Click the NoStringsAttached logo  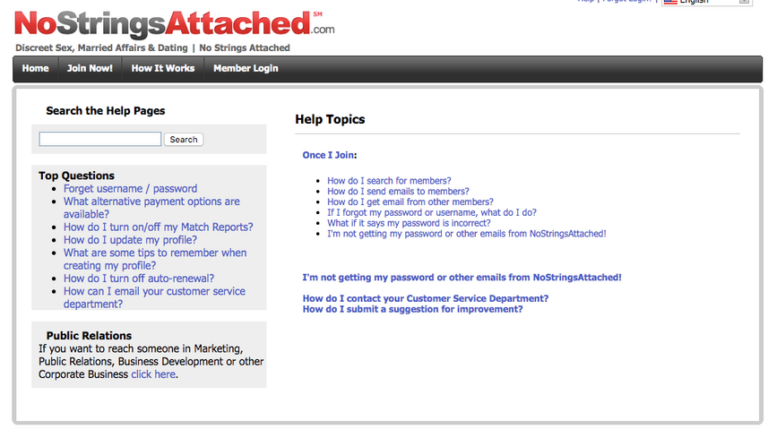[x=174, y=24]
